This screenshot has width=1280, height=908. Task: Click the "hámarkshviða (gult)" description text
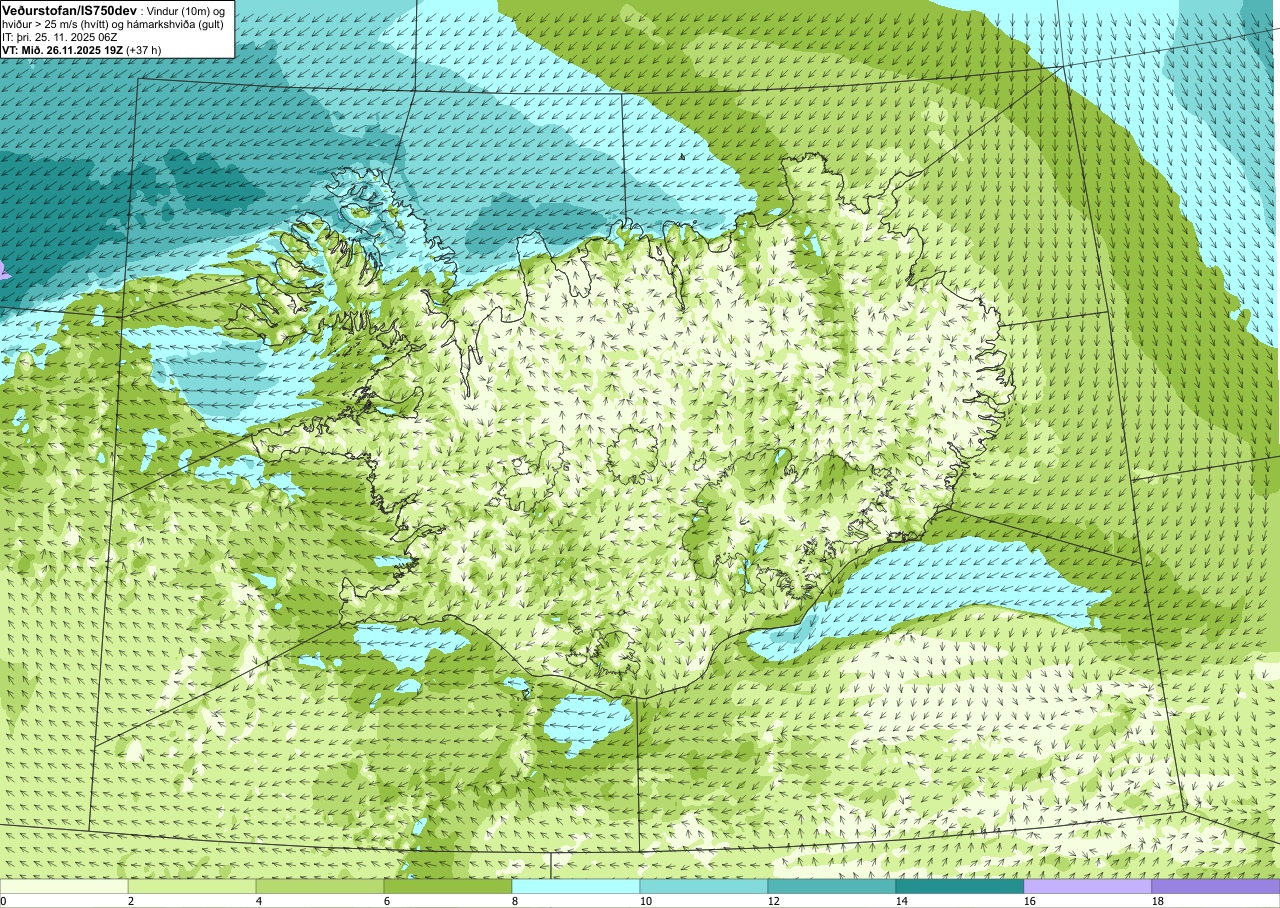click(x=175, y=24)
